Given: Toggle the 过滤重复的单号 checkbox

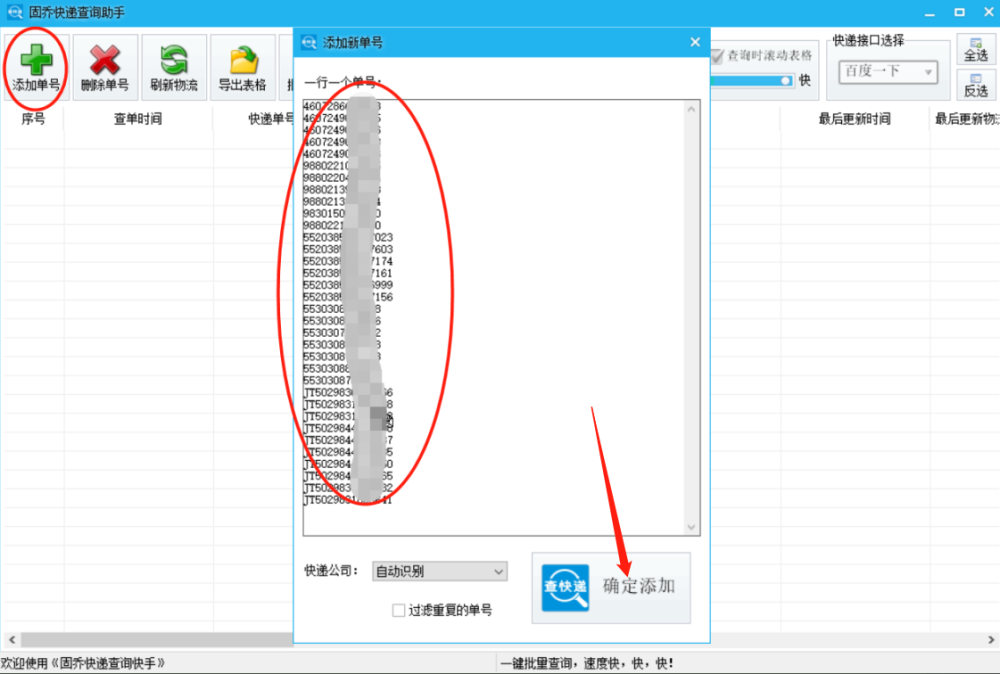Looking at the screenshot, I should (x=399, y=610).
